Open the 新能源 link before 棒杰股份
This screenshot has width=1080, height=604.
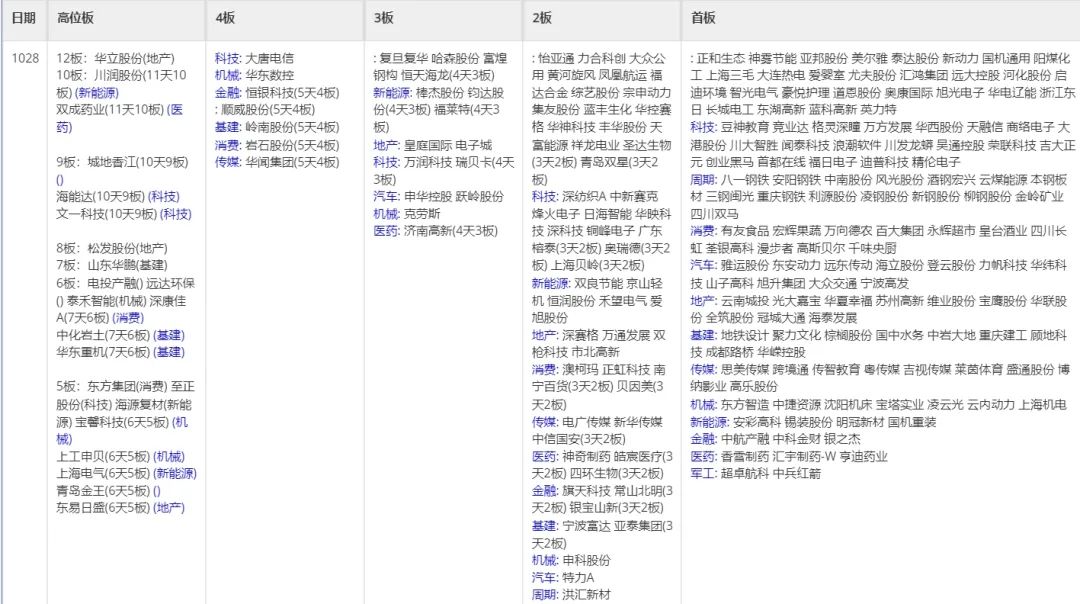[392, 92]
